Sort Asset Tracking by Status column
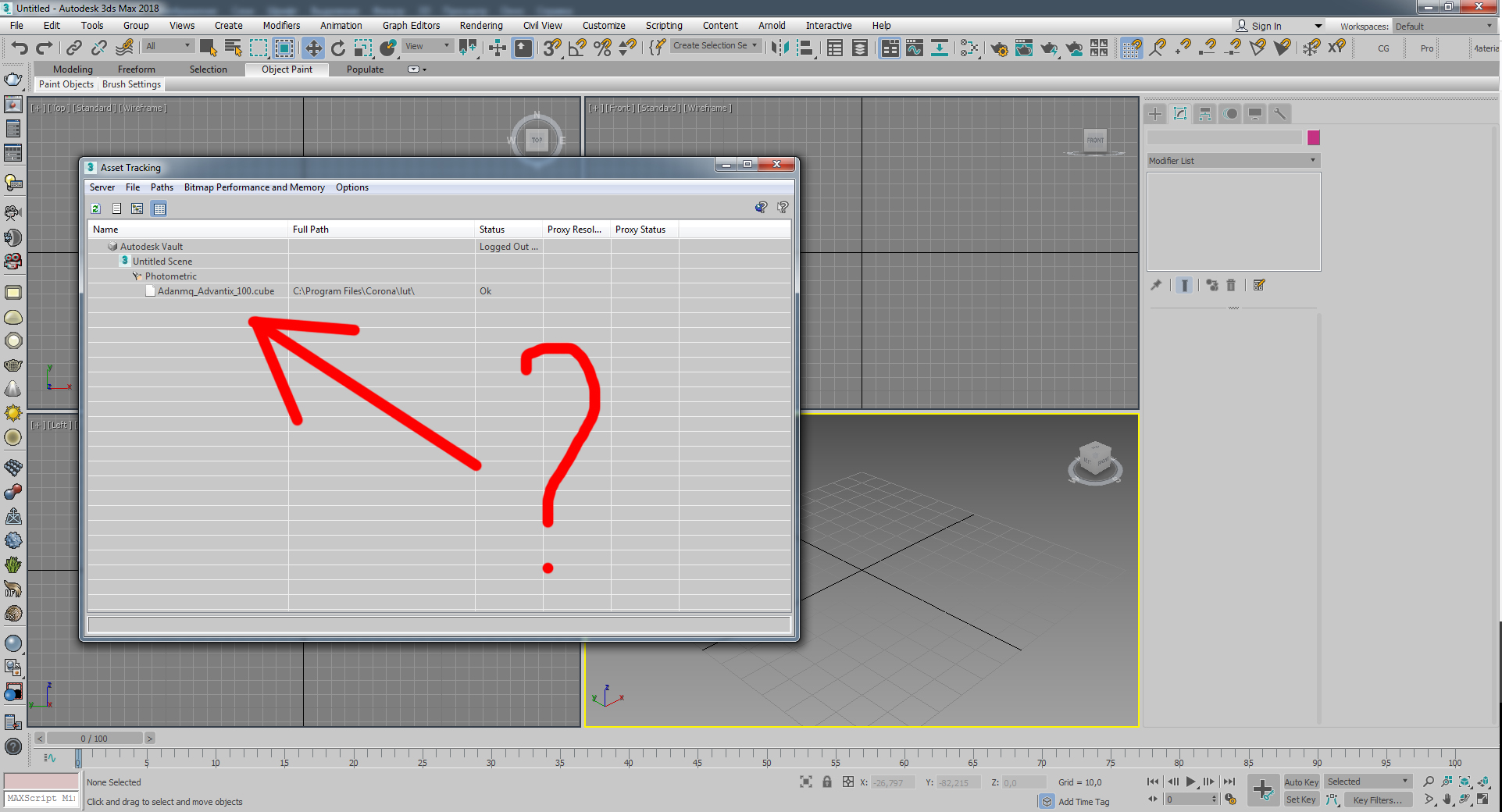This screenshot has height=812, width=1502. pos(508,230)
